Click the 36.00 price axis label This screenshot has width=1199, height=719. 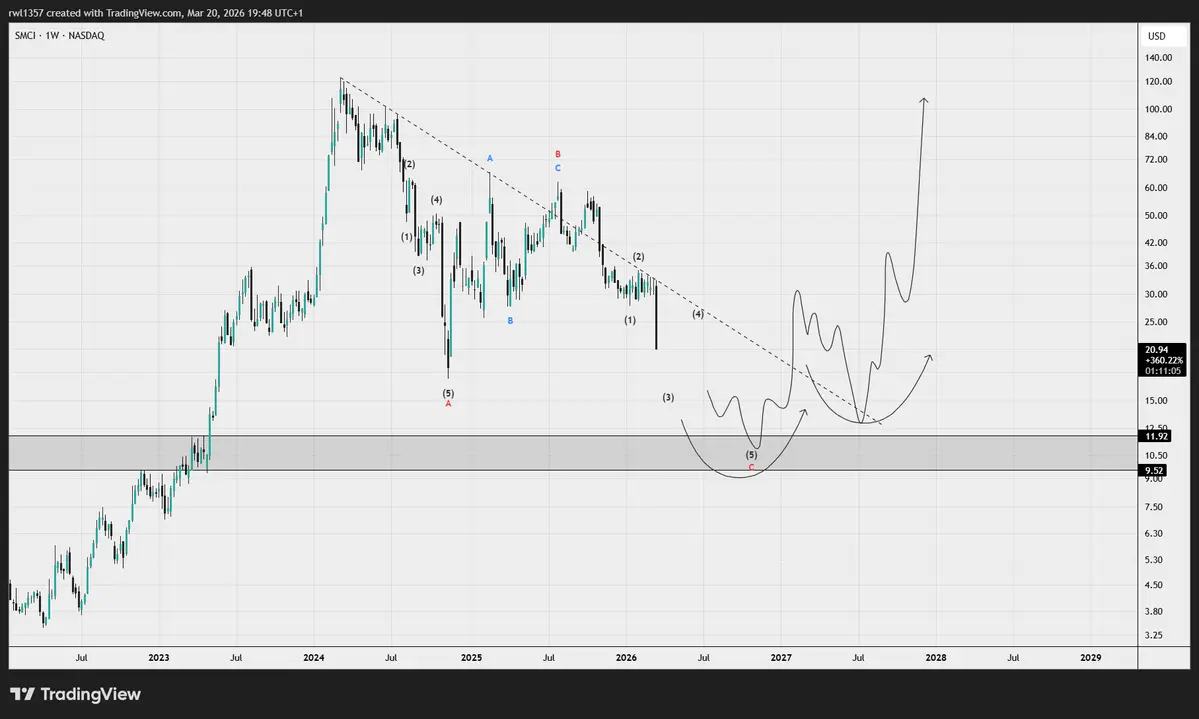tap(1155, 266)
